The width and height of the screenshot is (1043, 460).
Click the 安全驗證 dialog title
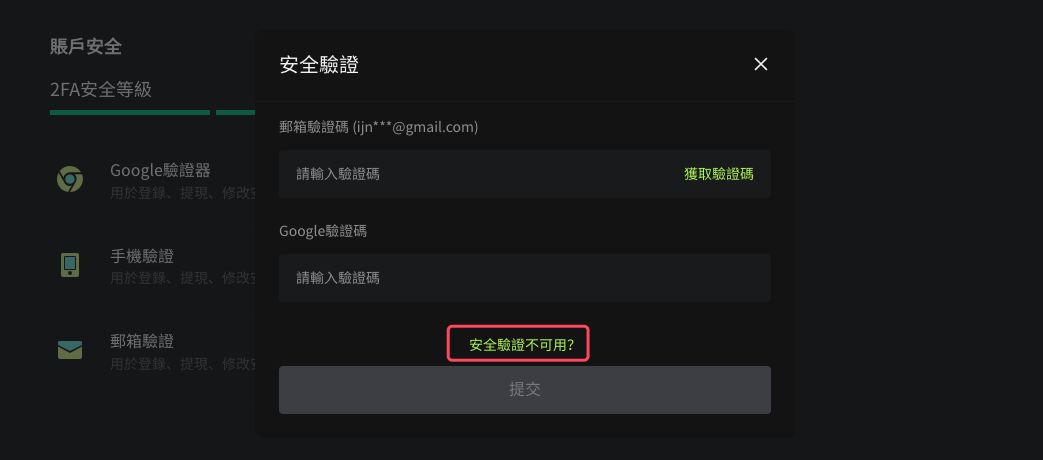pyautogui.click(x=319, y=65)
